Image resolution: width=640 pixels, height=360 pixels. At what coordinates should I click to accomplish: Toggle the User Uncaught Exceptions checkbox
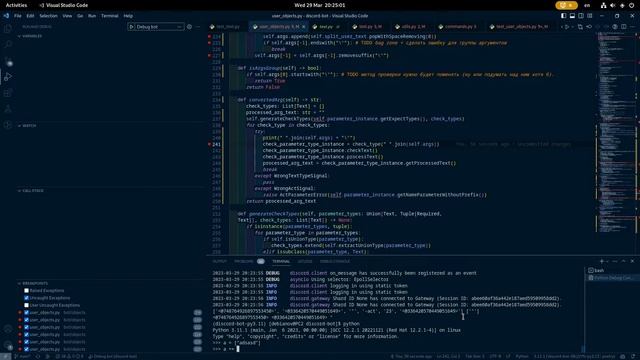pos(27,305)
